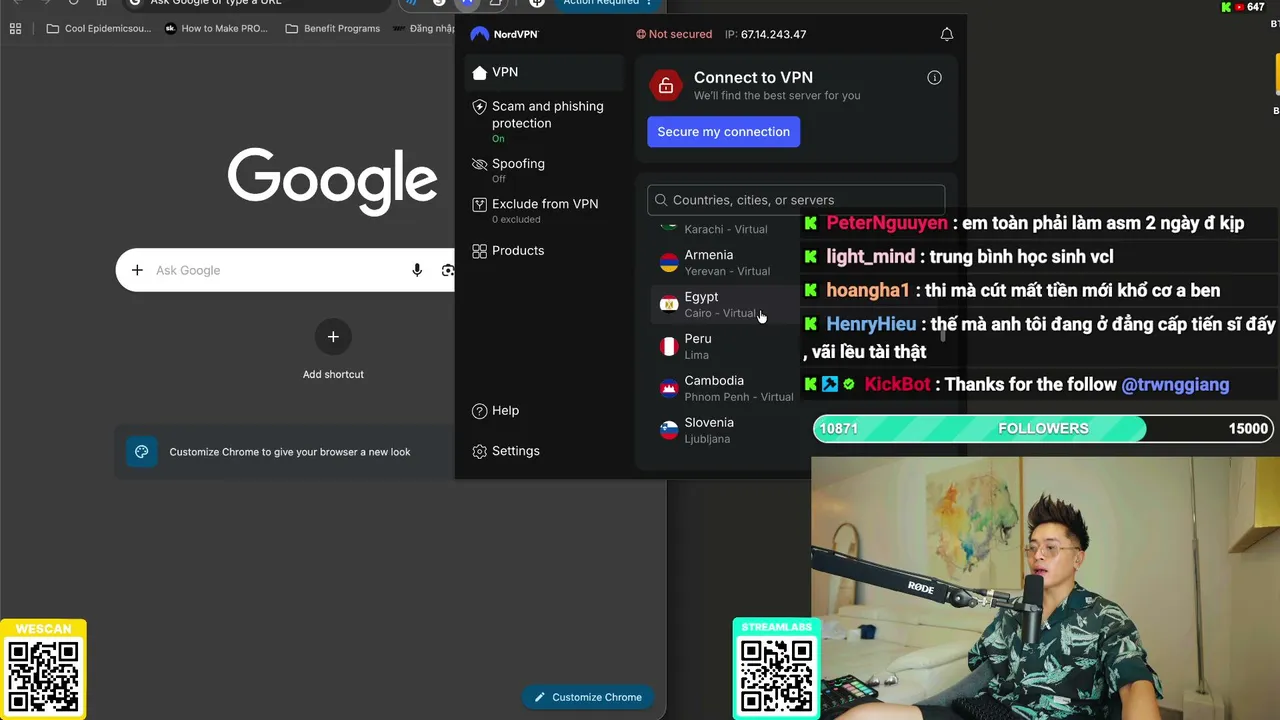Open the Đăng nhập bookmark
The image size is (1280, 720).
pyautogui.click(x=424, y=28)
